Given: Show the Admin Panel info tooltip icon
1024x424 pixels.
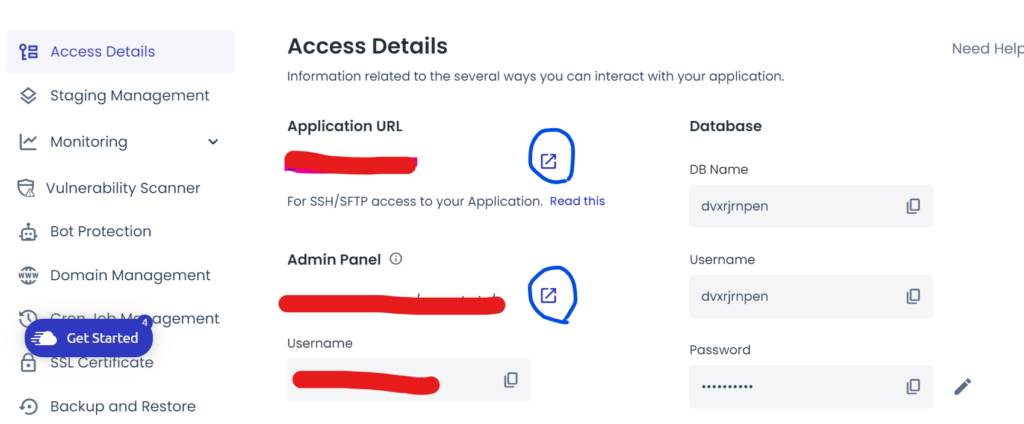Looking at the screenshot, I should (x=396, y=259).
